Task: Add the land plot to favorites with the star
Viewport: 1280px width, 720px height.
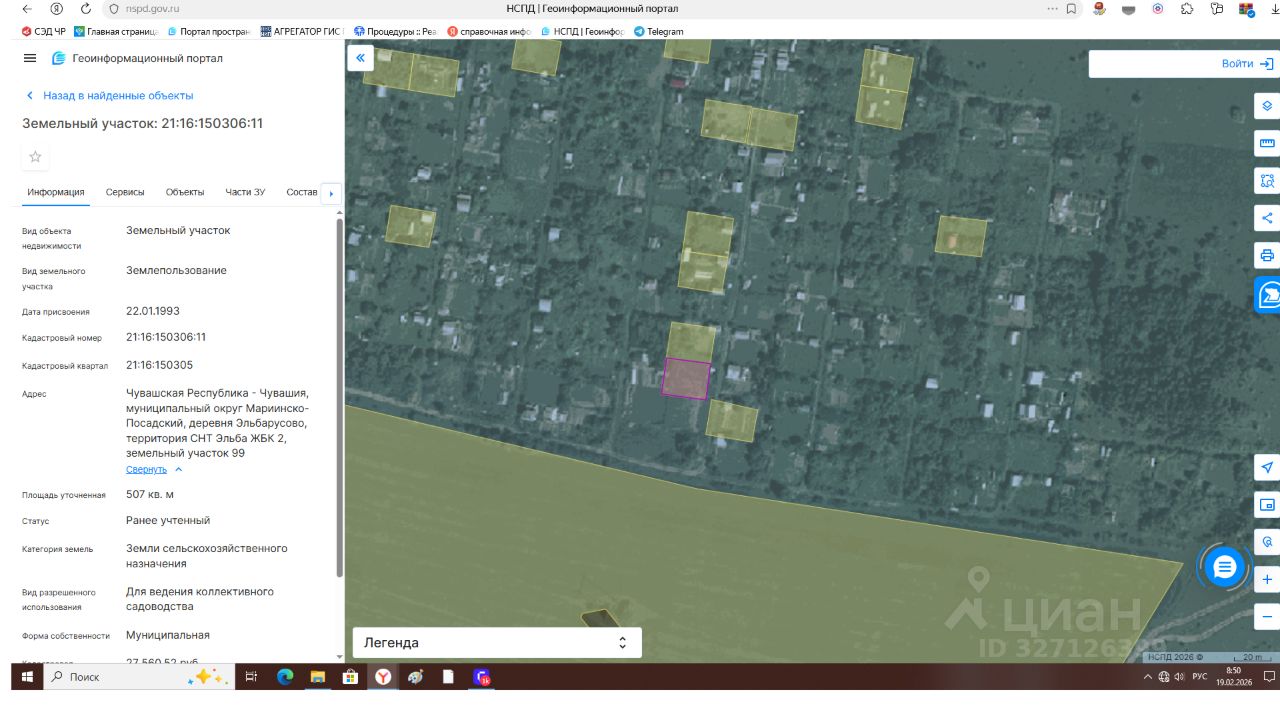Action: point(35,156)
